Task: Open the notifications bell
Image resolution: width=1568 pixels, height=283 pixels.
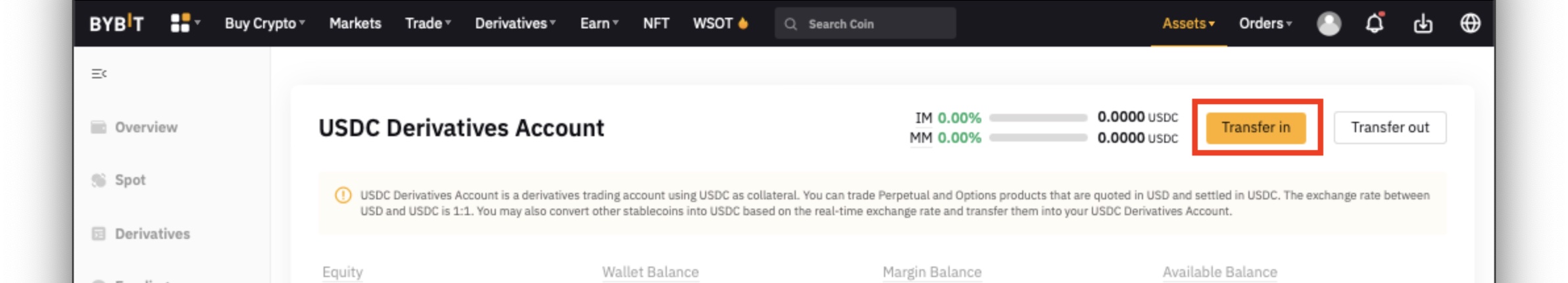Action: (1375, 24)
